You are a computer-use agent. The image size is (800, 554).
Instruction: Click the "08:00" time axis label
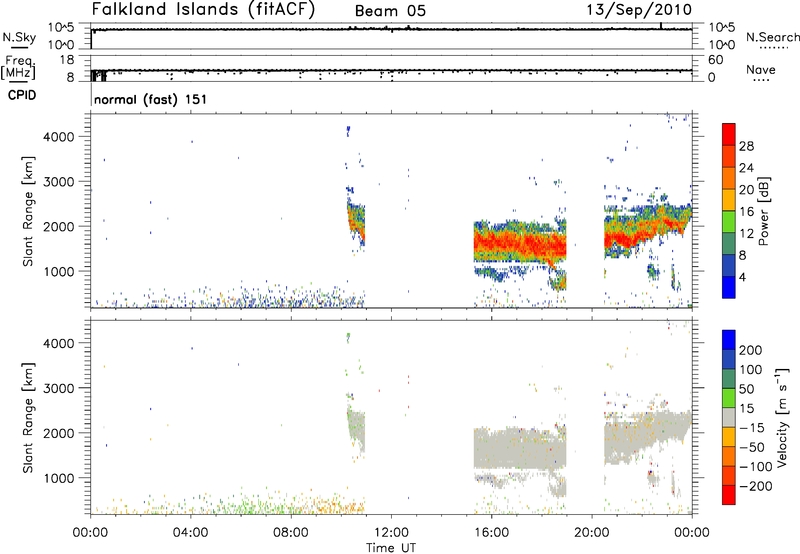pos(291,533)
